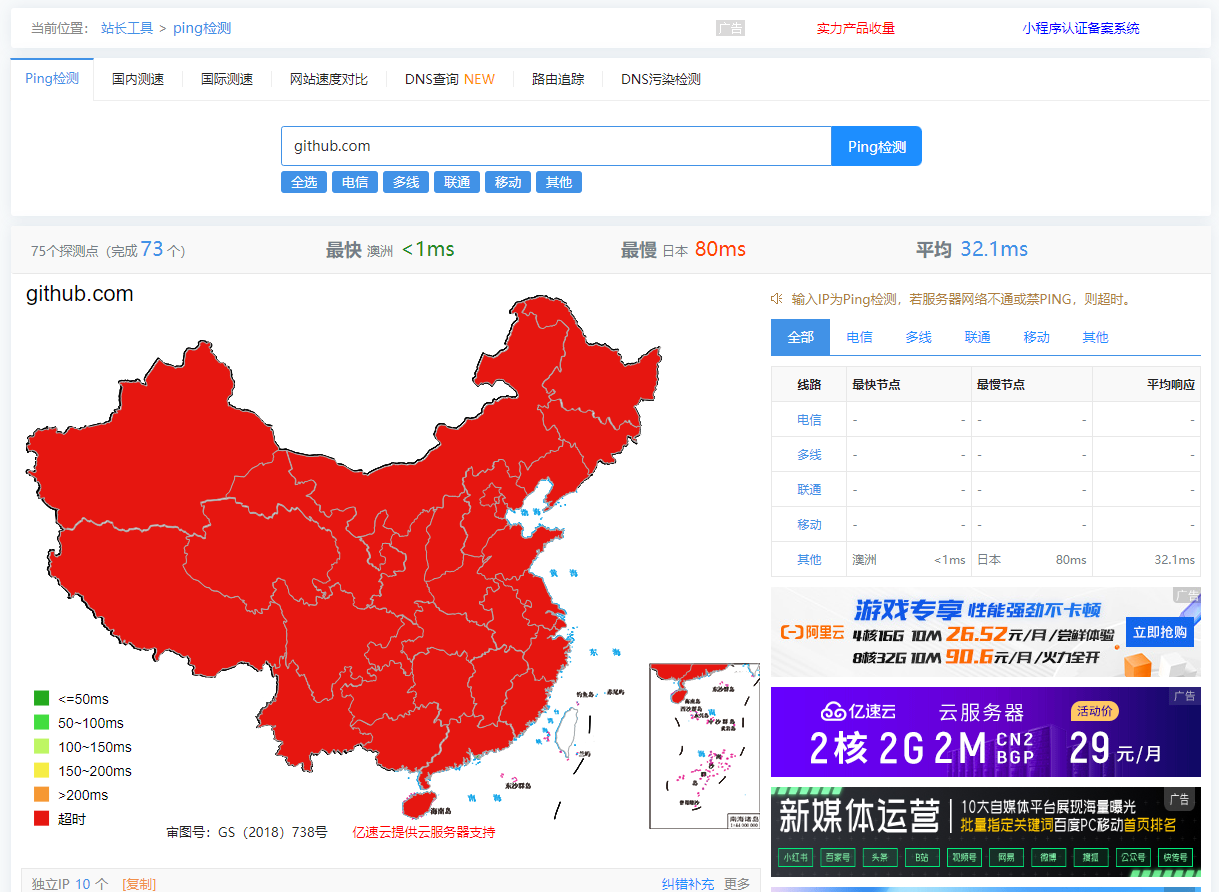This screenshot has width=1219, height=892.
Task: Select the 联通 tab above the line table
Action: click(977, 337)
